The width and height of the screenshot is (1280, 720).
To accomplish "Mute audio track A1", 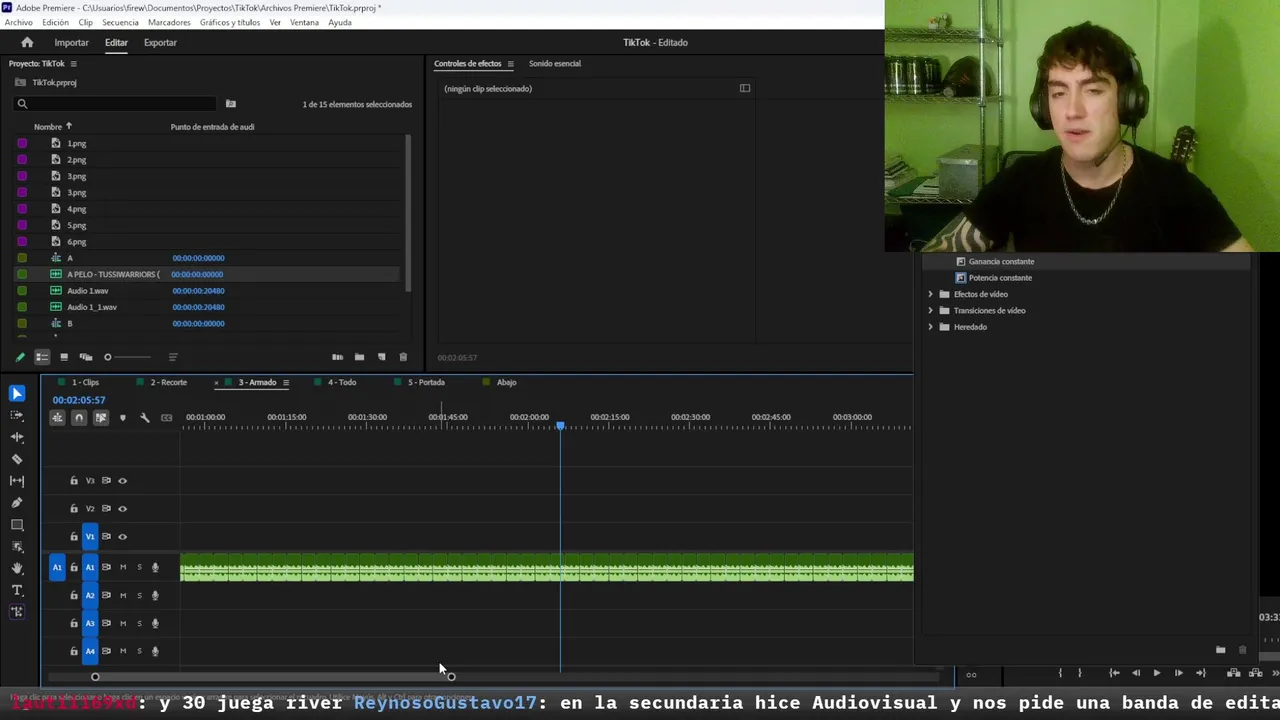I will click(x=123, y=568).
